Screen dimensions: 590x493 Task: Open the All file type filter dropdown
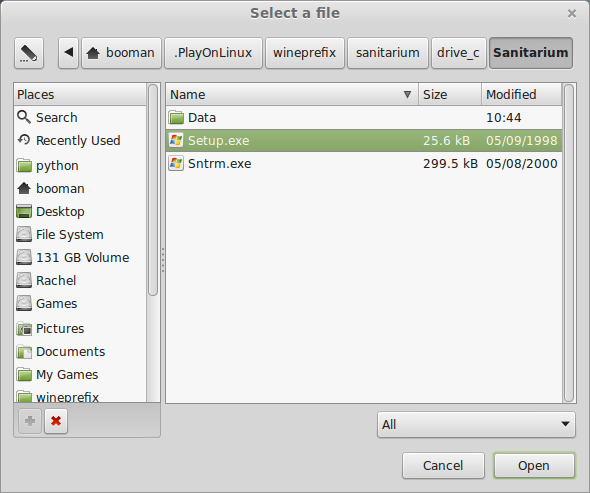pos(476,425)
